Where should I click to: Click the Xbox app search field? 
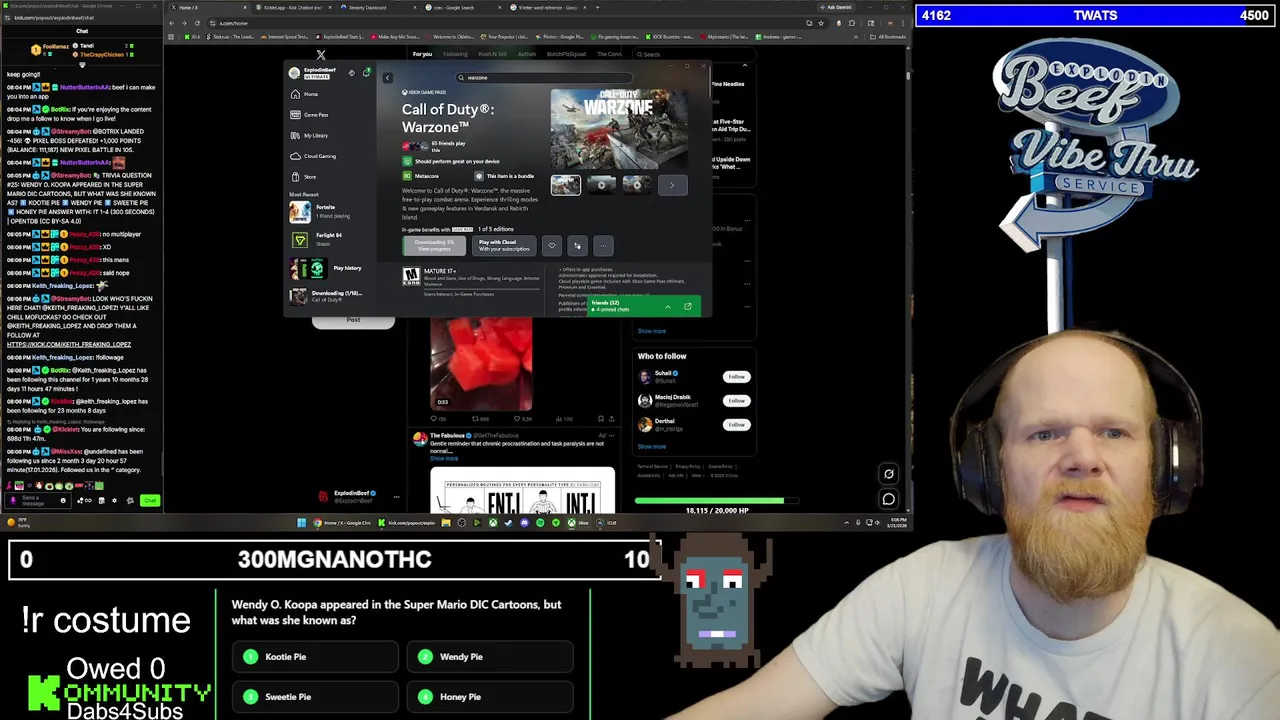(x=545, y=77)
